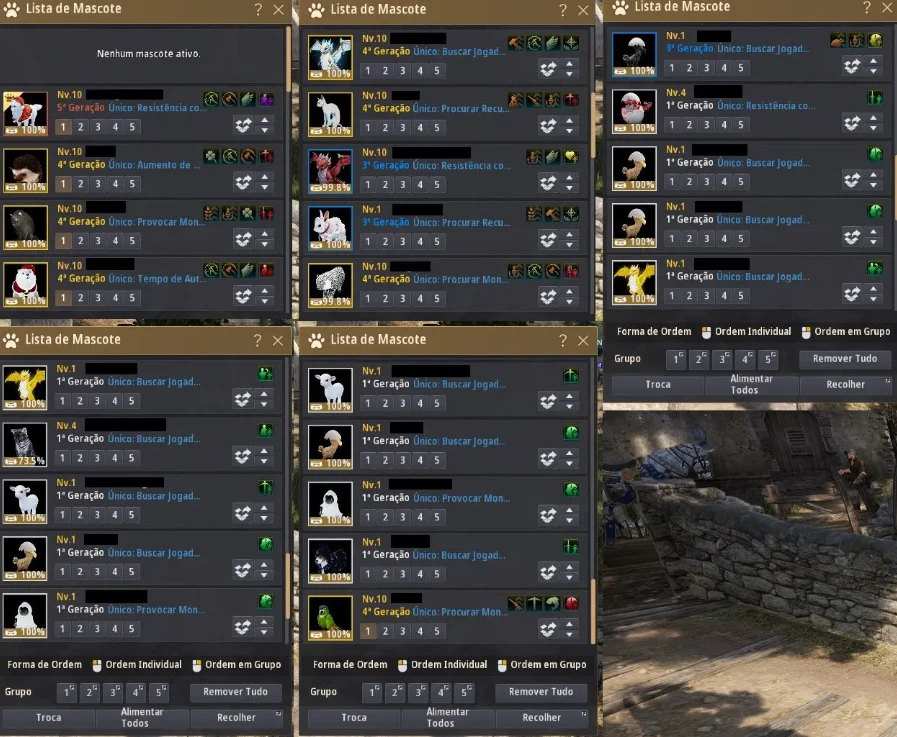Assign group 3 to the 5ª Geração pet
897x737 pixels.
point(98,127)
